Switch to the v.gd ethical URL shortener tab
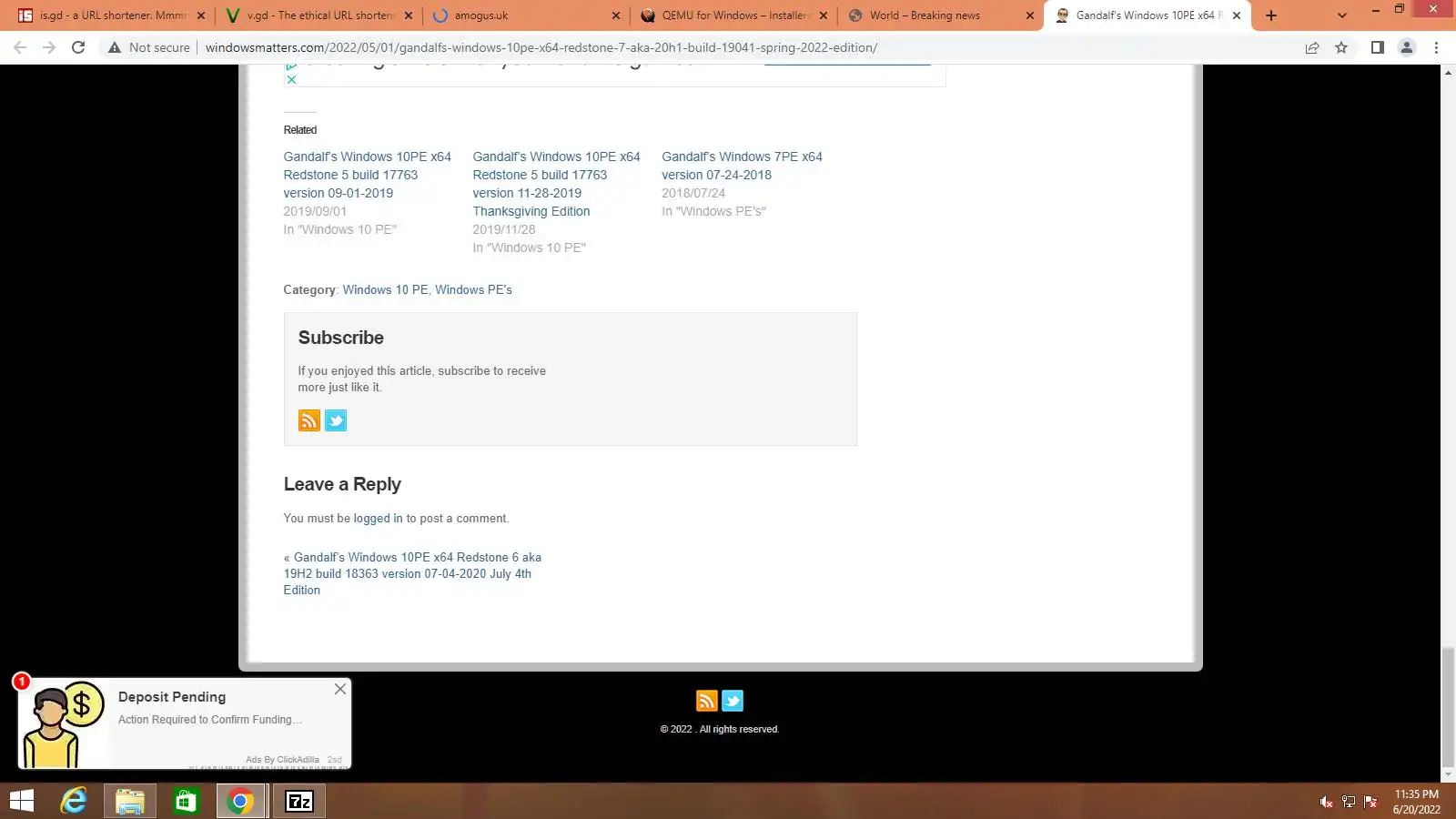 tap(318, 15)
